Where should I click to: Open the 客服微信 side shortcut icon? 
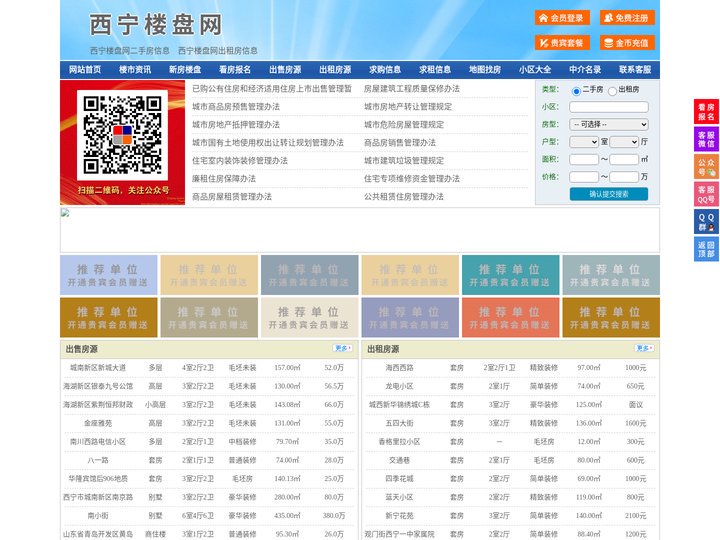click(x=706, y=139)
